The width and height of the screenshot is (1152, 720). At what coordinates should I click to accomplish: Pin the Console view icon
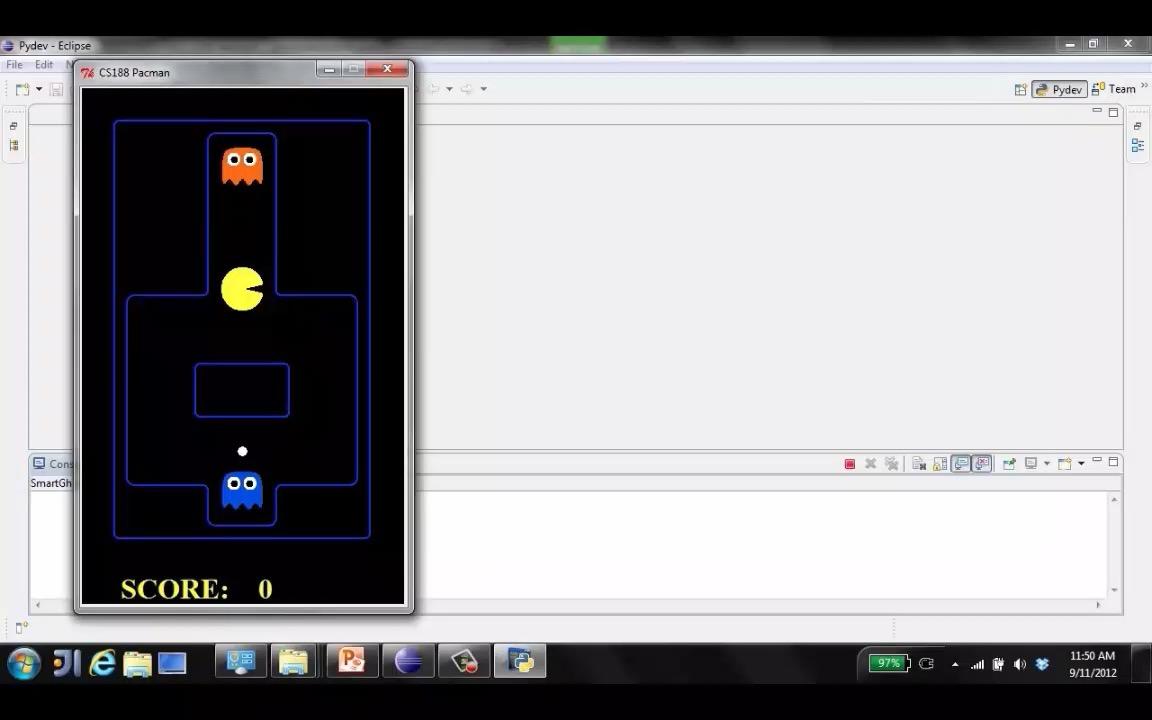tap(1009, 464)
